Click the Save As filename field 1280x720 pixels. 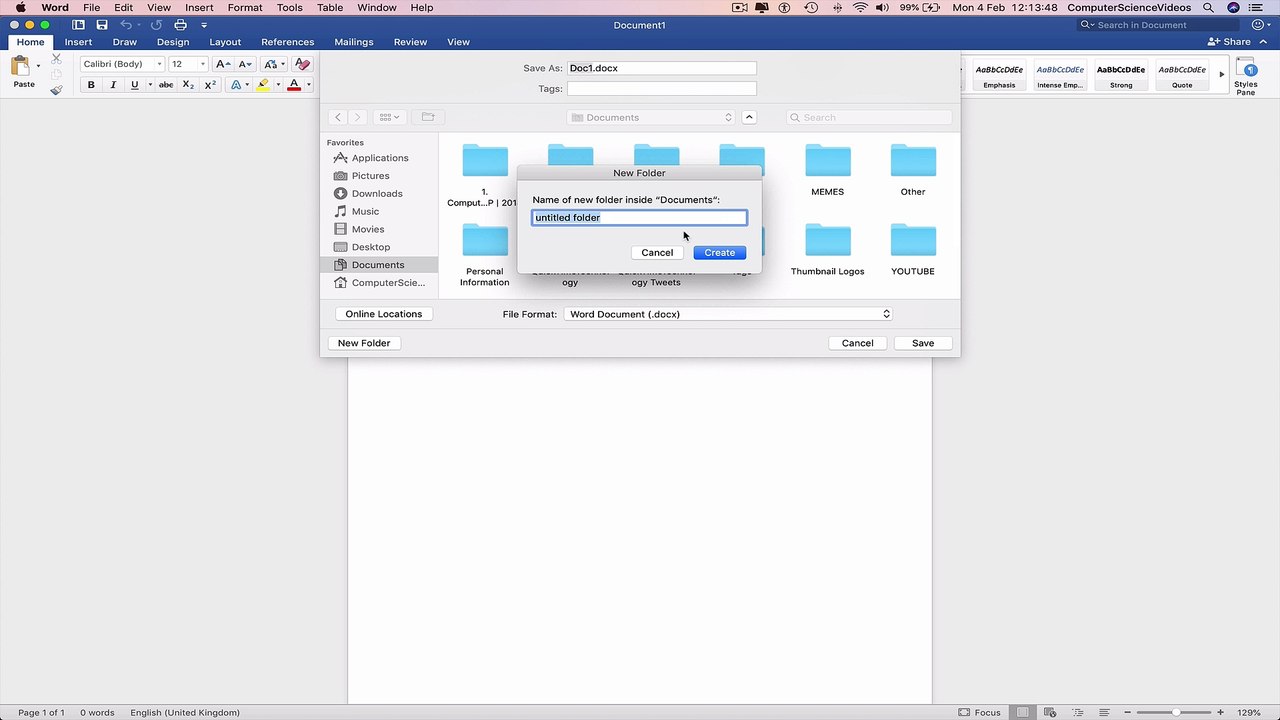pyautogui.click(x=661, y=68)
